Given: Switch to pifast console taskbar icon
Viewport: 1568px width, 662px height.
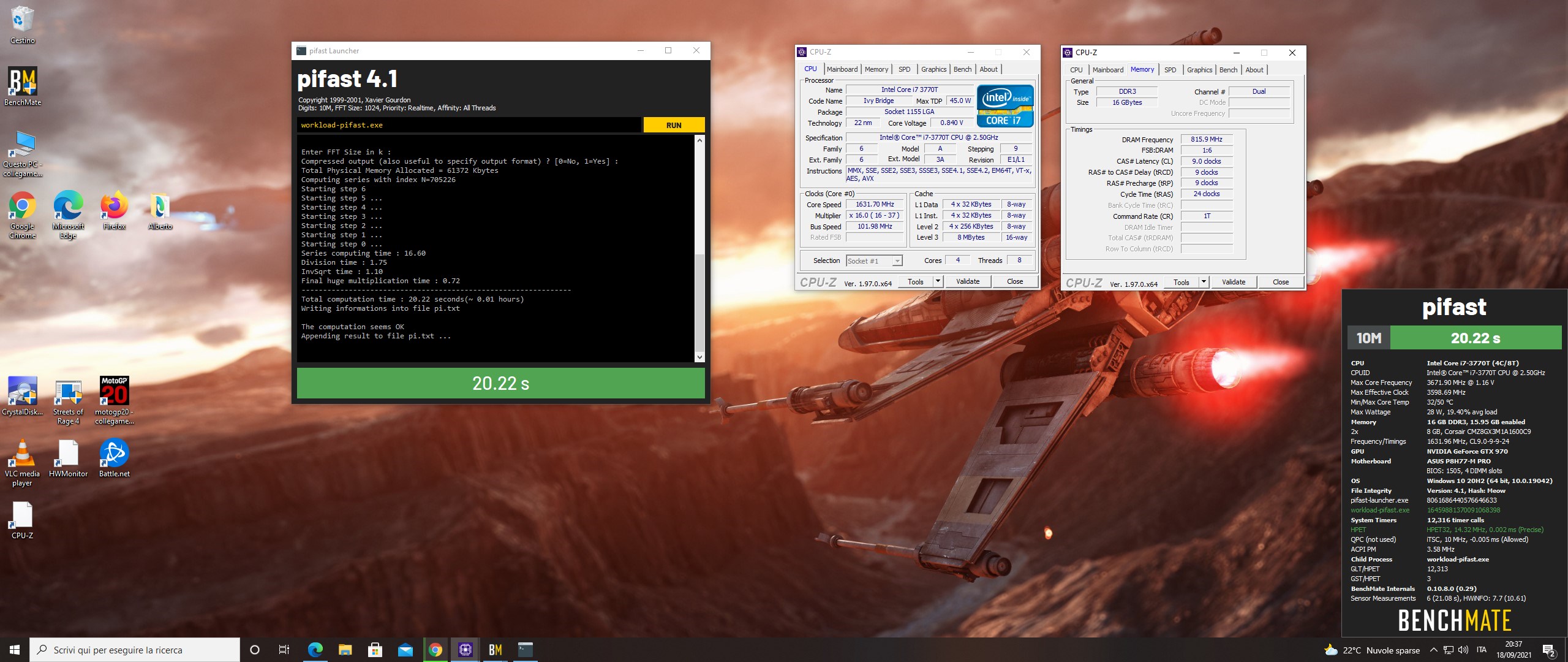Looking at the screenshot, I should coord(526,650).
